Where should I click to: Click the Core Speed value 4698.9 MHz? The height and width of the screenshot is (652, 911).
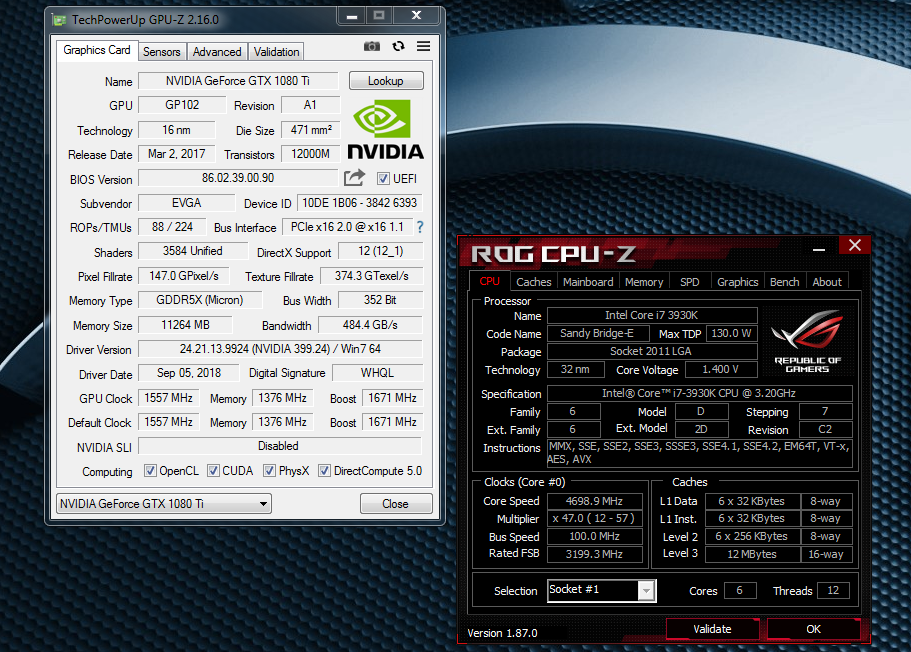pos(594,501)
